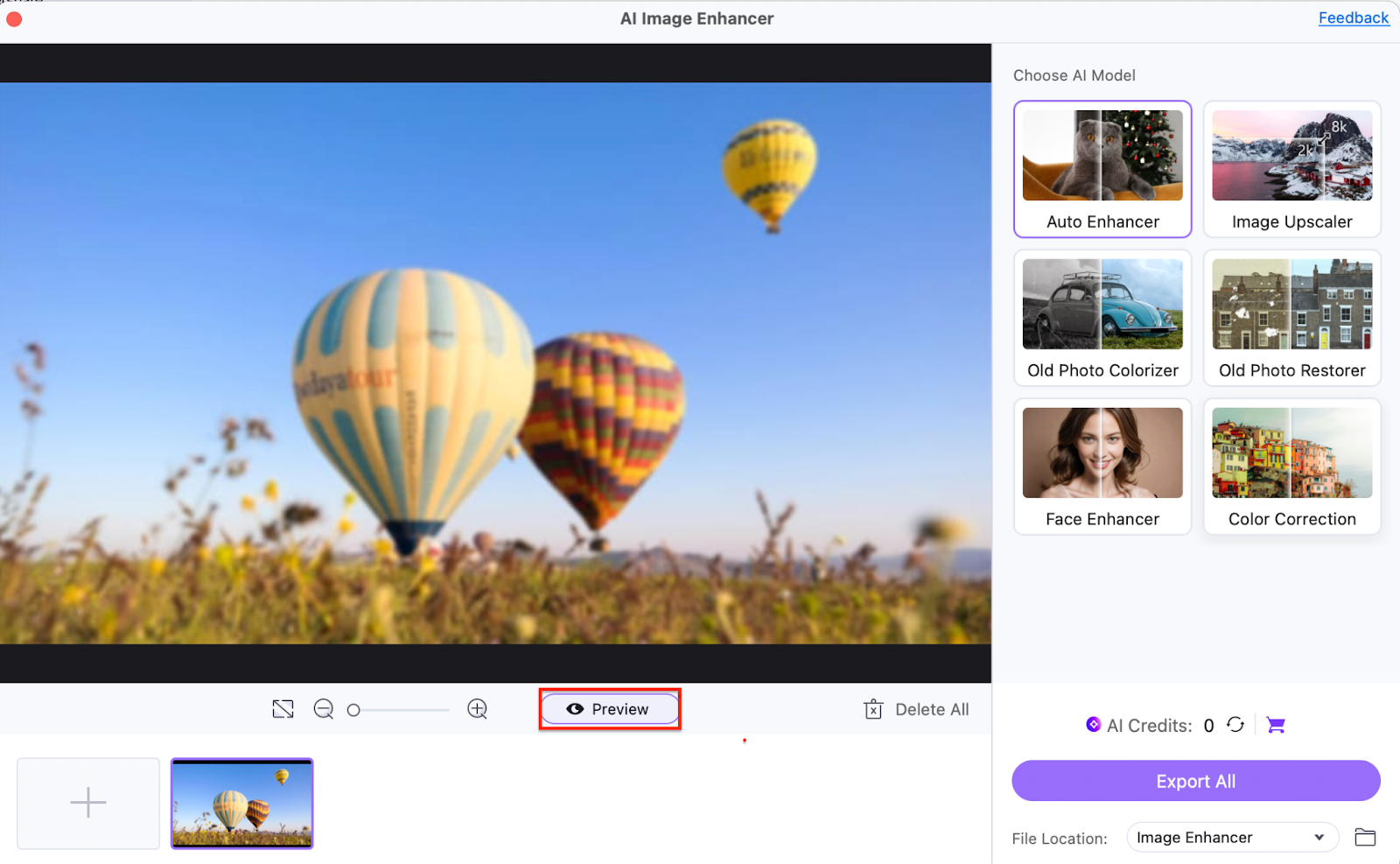Screen dimensions: 1400x864
Task: Open the output folder icon
Action: click(x=1365, y=838)
